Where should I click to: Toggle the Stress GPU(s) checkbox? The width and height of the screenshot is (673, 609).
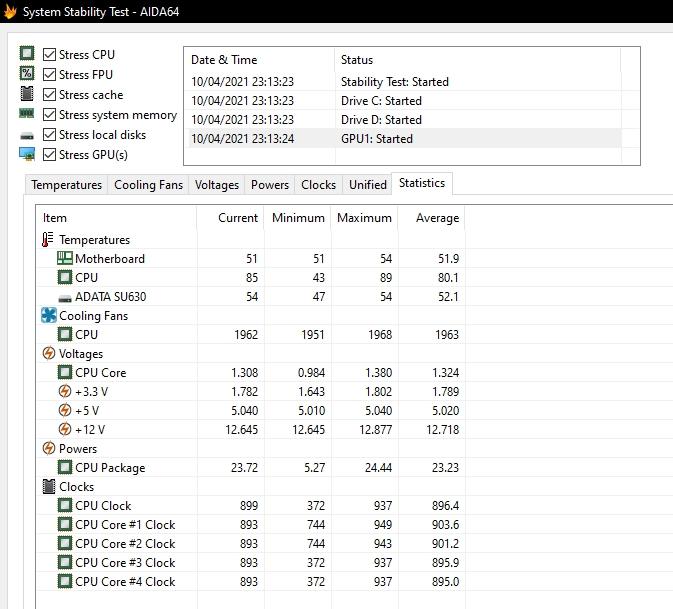[x=49, y=155]
